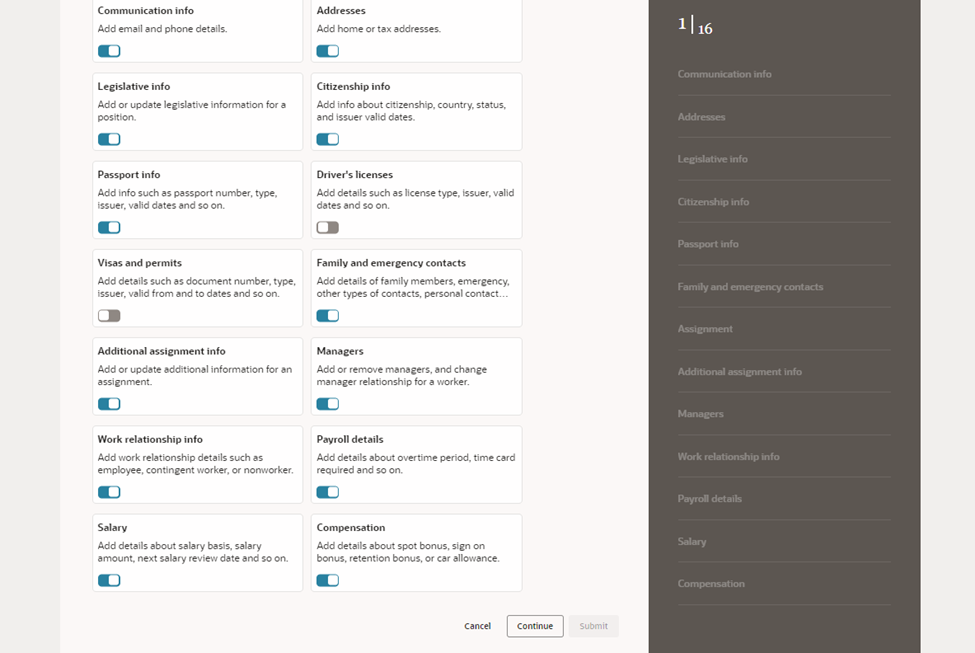Disable the Passport info toggle
Image resolution: width=975 pixels, height=653 pixels.
(109, 227)
